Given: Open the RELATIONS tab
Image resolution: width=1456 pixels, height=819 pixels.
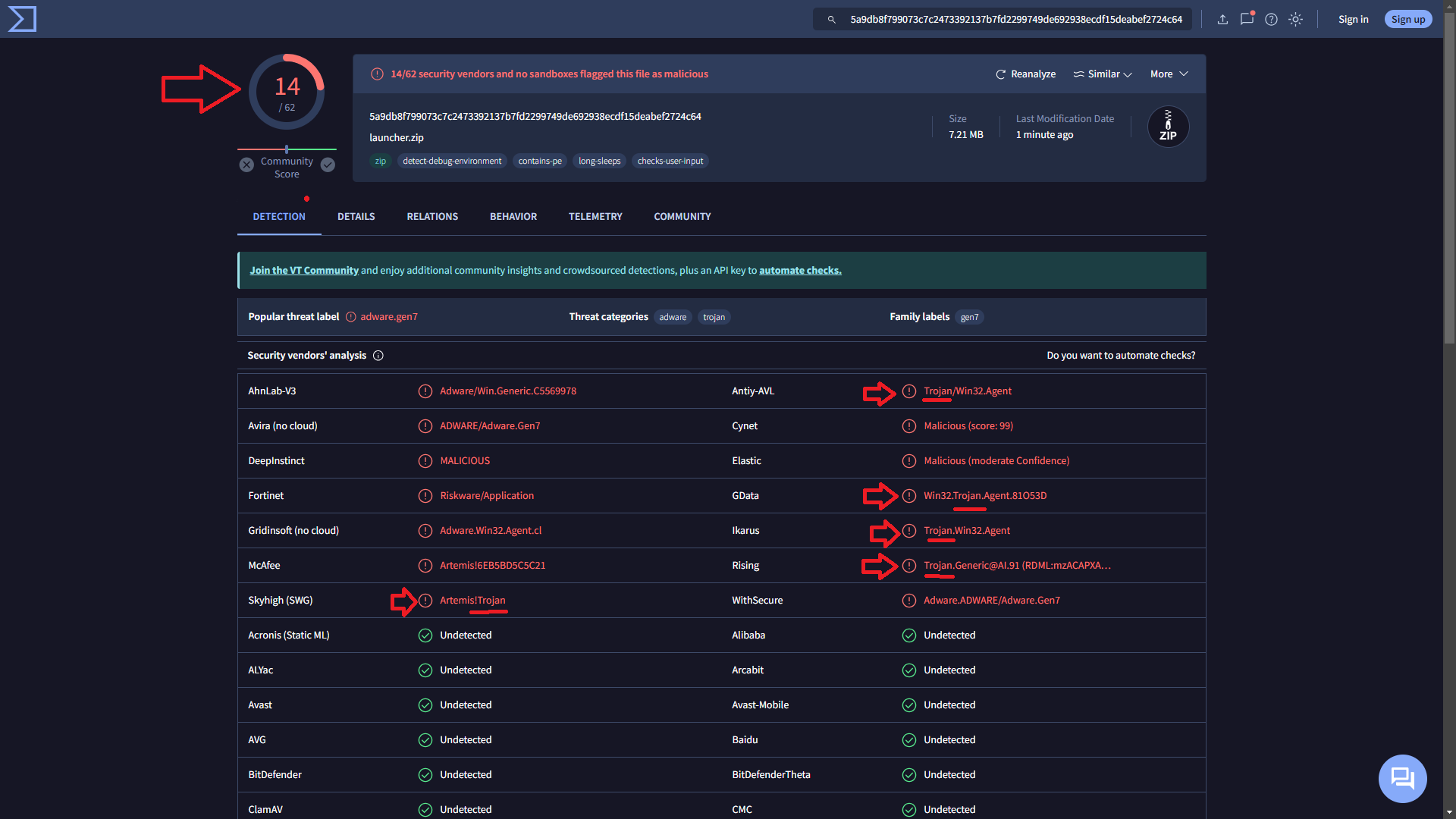Looking at the screenshot, I should coord(432,217).
